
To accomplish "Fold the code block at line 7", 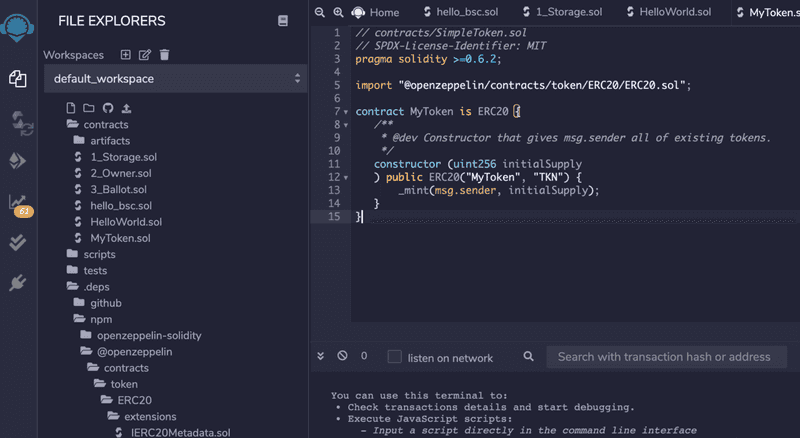I will tap(346, 112).
